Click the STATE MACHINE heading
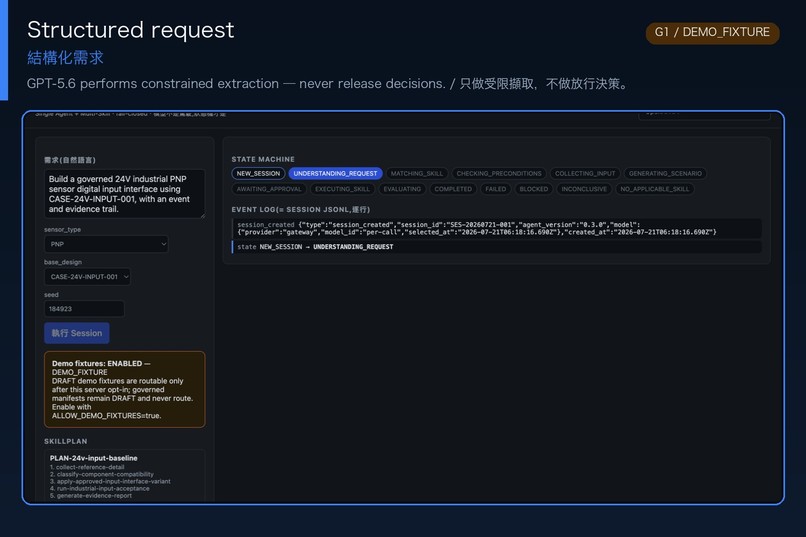The height and width of the screenshot is (537, 806). coord(263,159)
